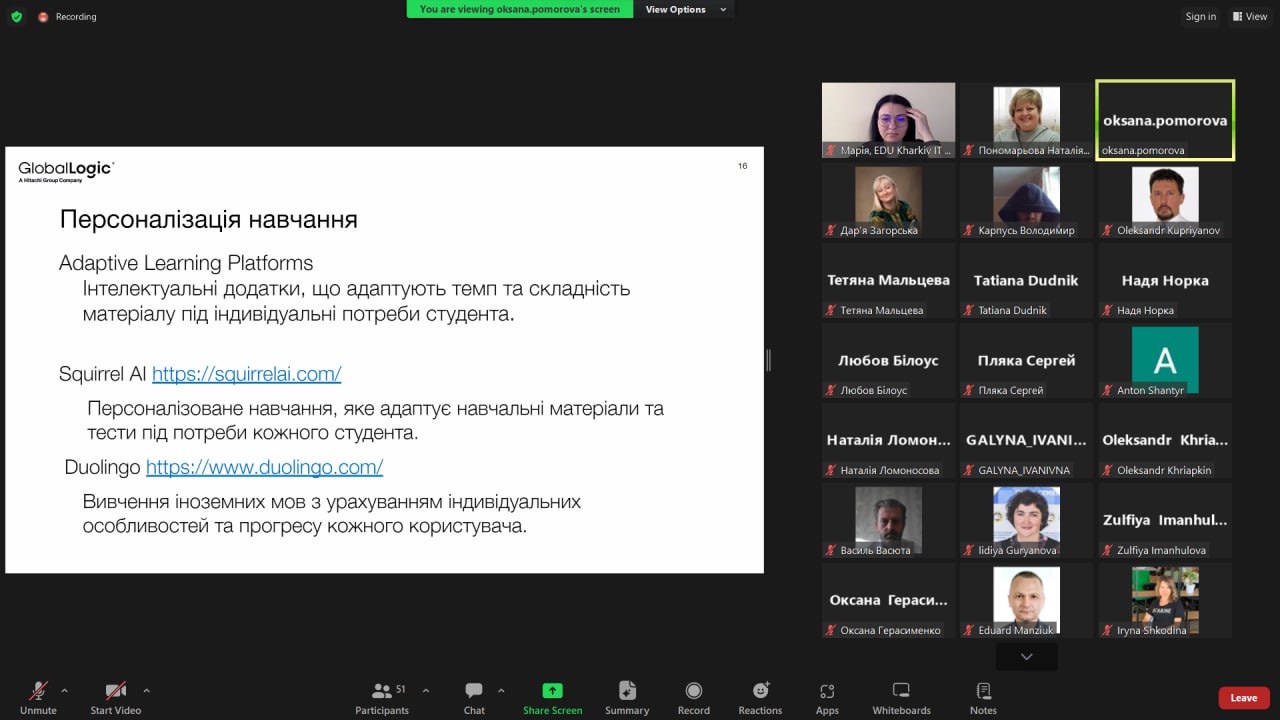This screenshot has height=720, width=1280.
Task: Select Оксана Герасименко participant tile
Action: pos(888,600)
